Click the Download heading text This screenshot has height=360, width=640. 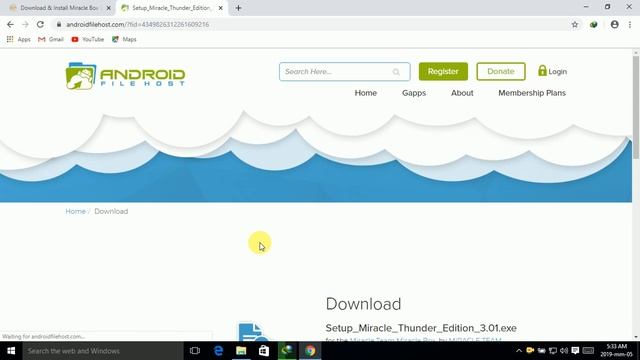click(363, 304)
